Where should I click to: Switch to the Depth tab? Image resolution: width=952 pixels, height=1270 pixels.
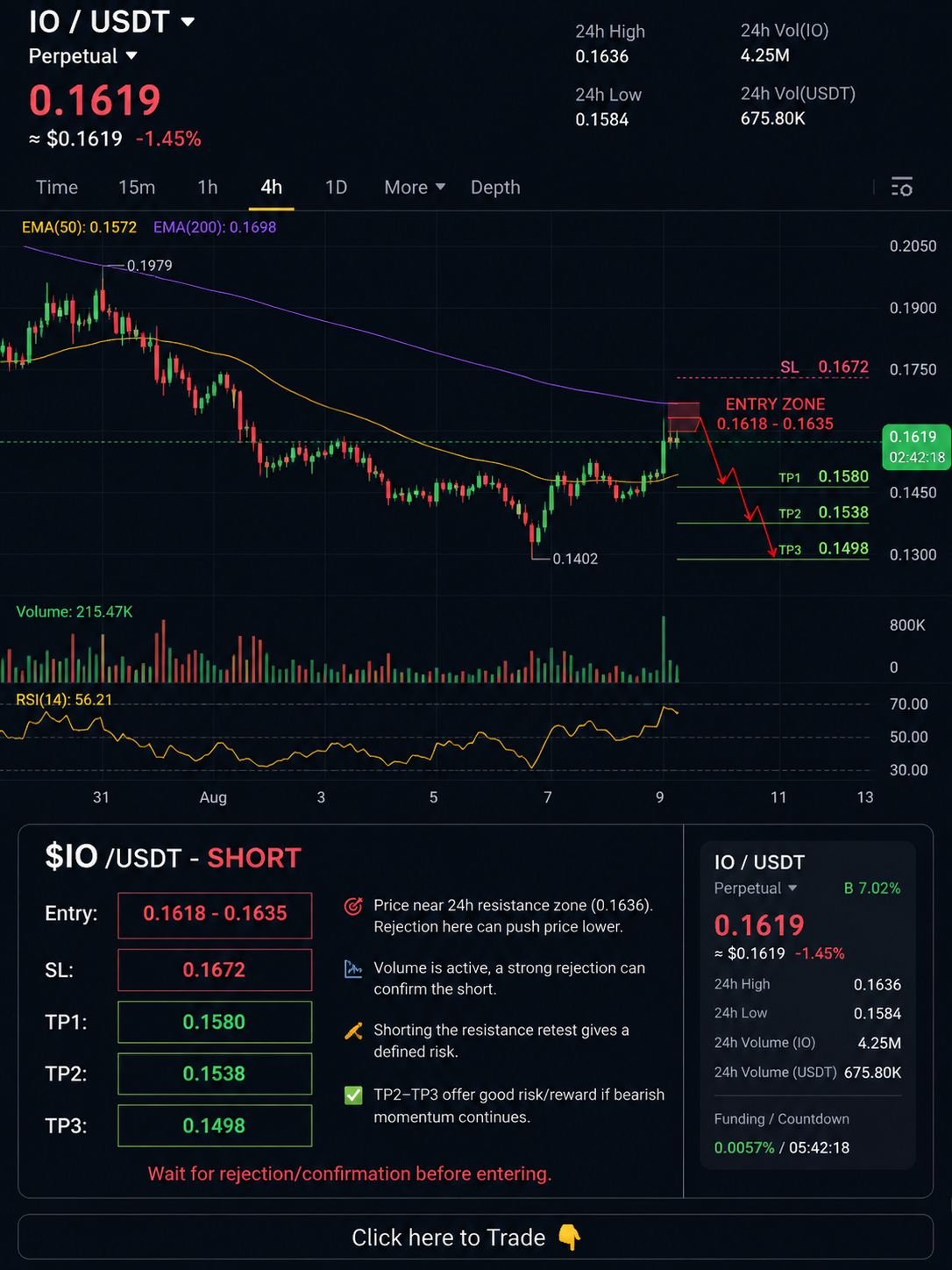(495, 187)
